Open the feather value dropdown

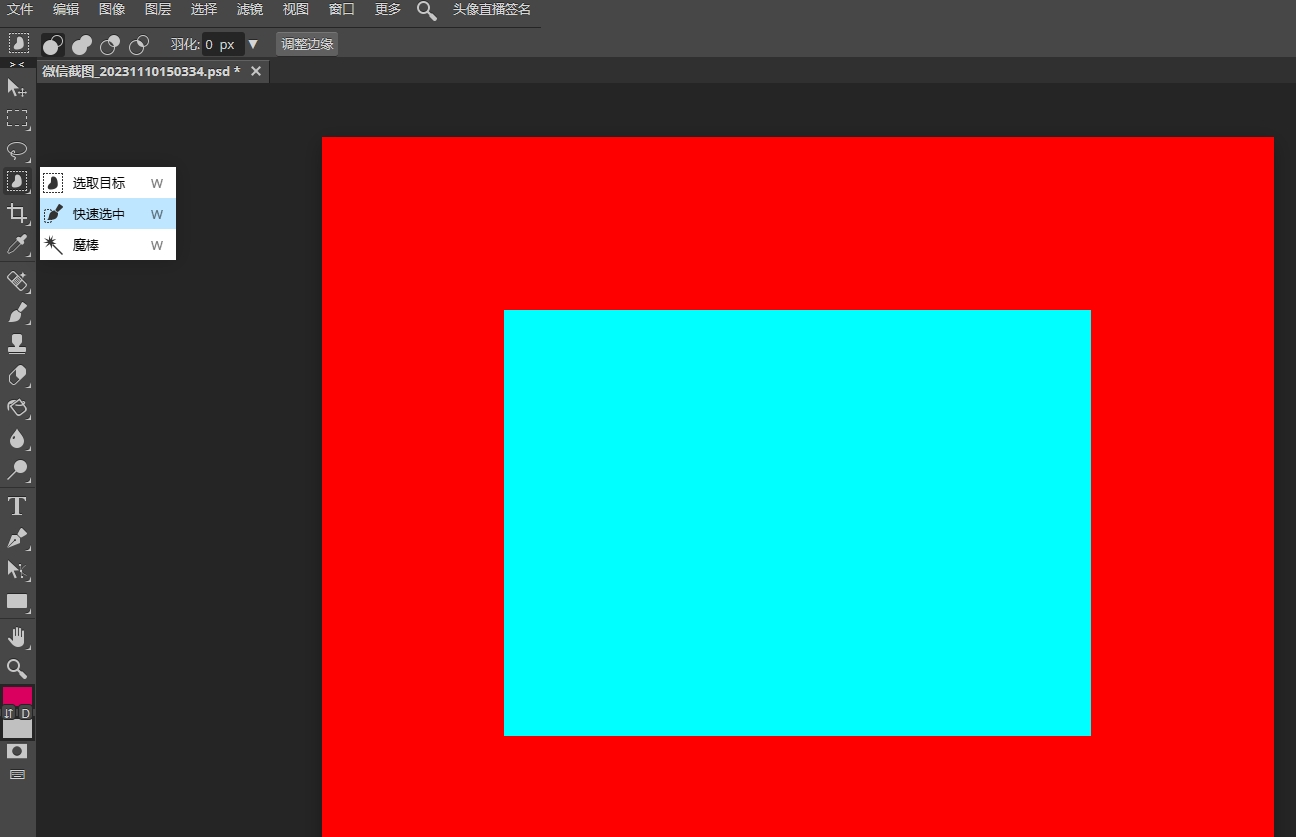pyautogui.click(x=255, y=44)
